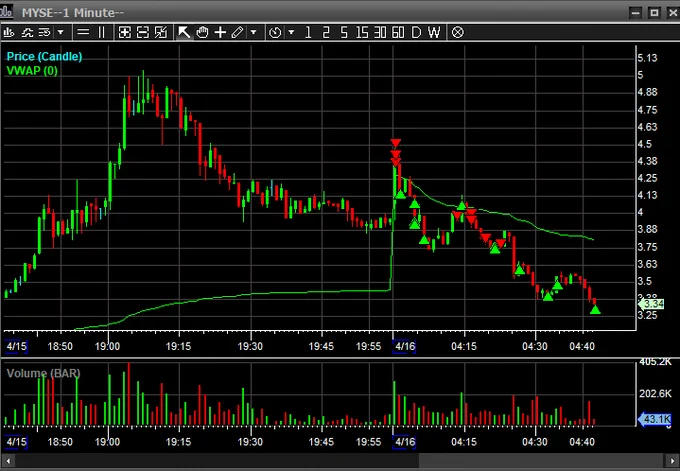Image resolution: width=680 pixels, height=471 pixels.
Task: Maximize the MYSE chart window
Action: coord(654,12)
